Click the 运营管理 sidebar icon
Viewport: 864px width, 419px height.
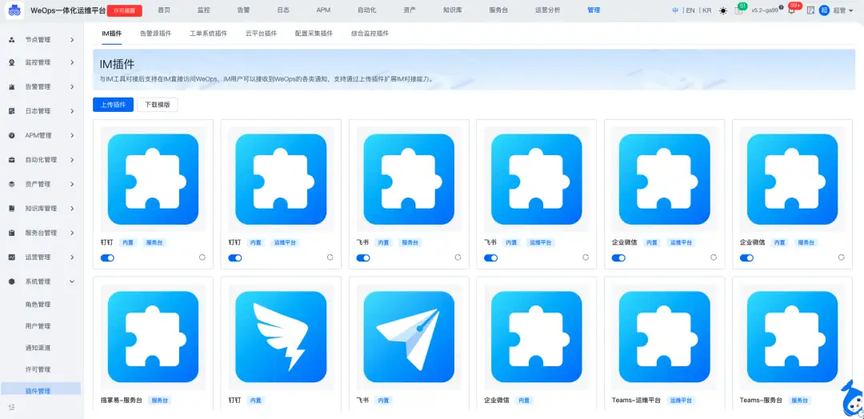tap(12, 257)
